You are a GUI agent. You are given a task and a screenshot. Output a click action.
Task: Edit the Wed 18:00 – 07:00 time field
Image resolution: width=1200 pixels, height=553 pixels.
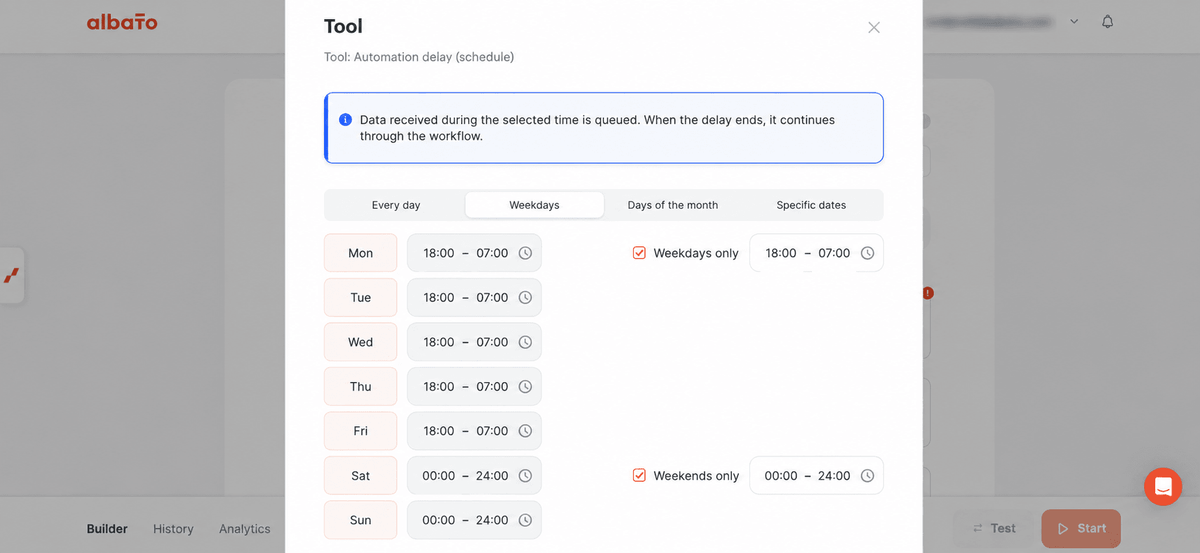point(474,342)
